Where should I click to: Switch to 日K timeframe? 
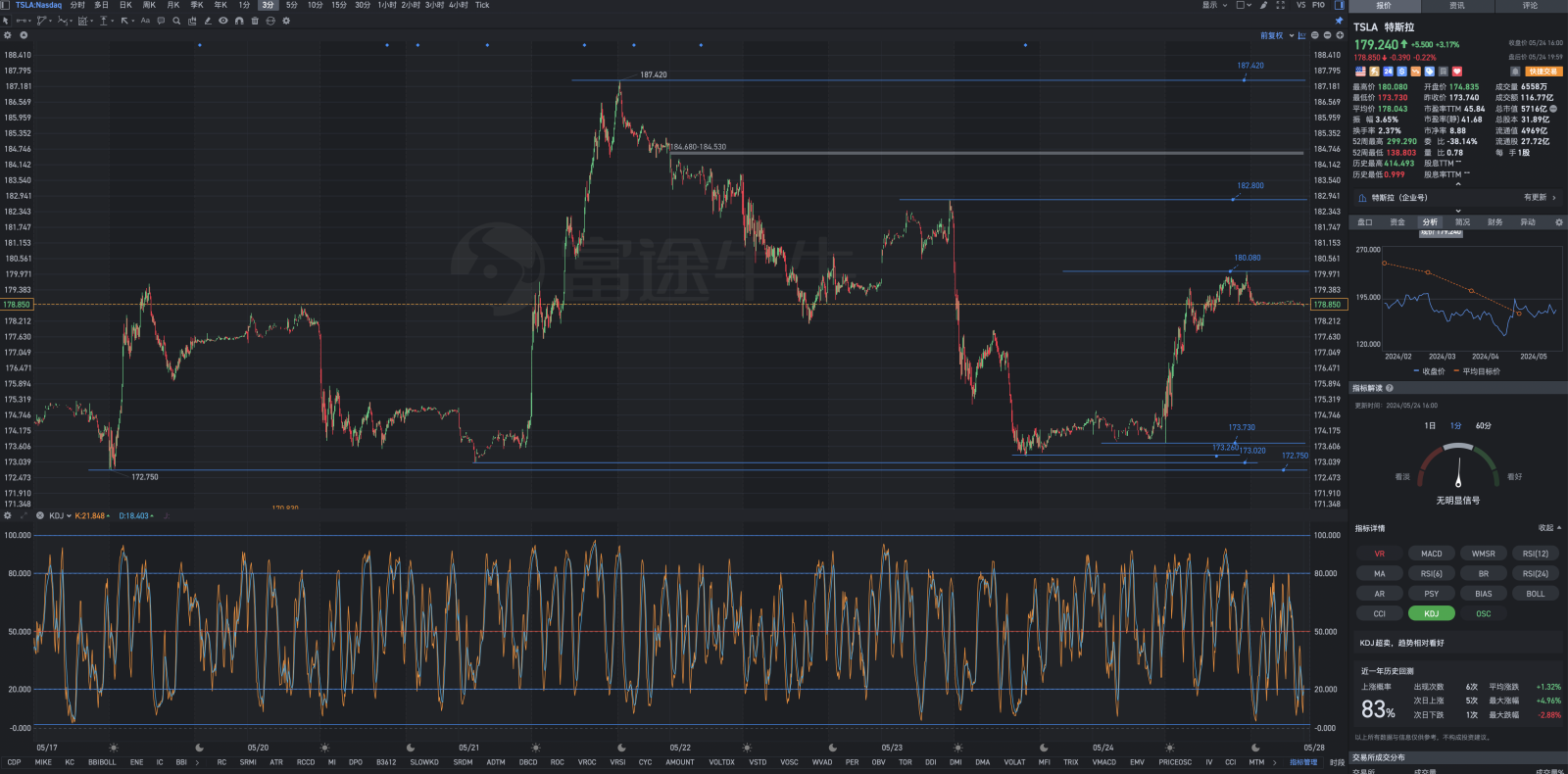pos(125,5)
